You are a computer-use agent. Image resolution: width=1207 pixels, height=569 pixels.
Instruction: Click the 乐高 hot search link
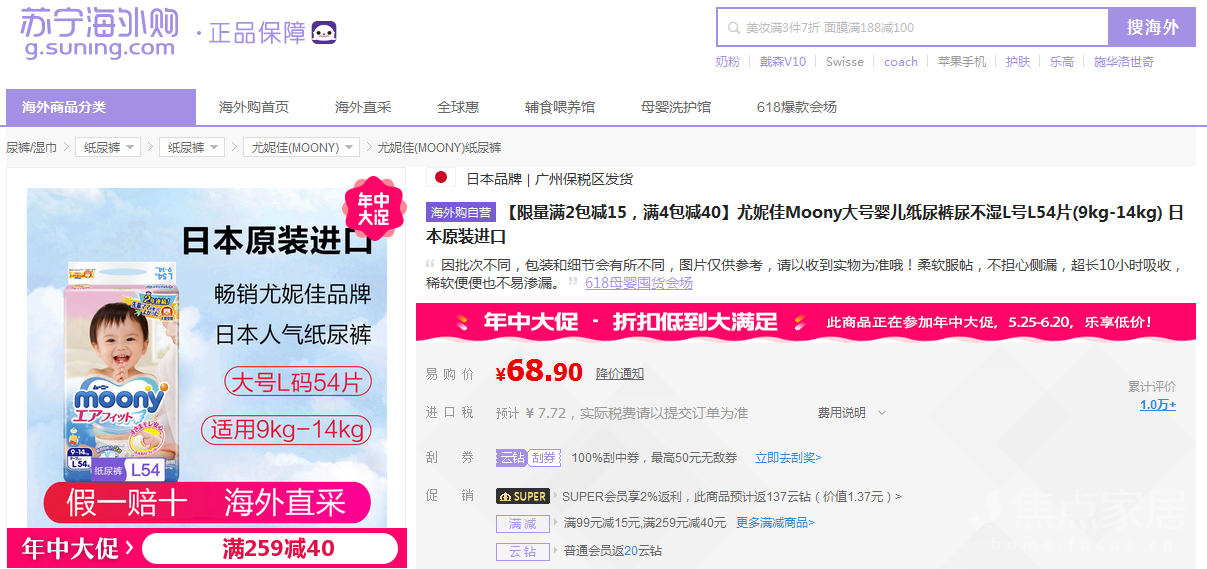click(x=1062, y=62)
